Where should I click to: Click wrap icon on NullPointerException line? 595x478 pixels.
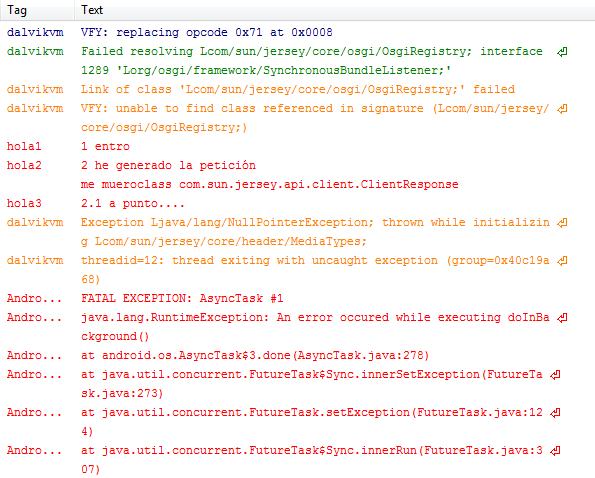pyautogui.click(x=562, y=223)
